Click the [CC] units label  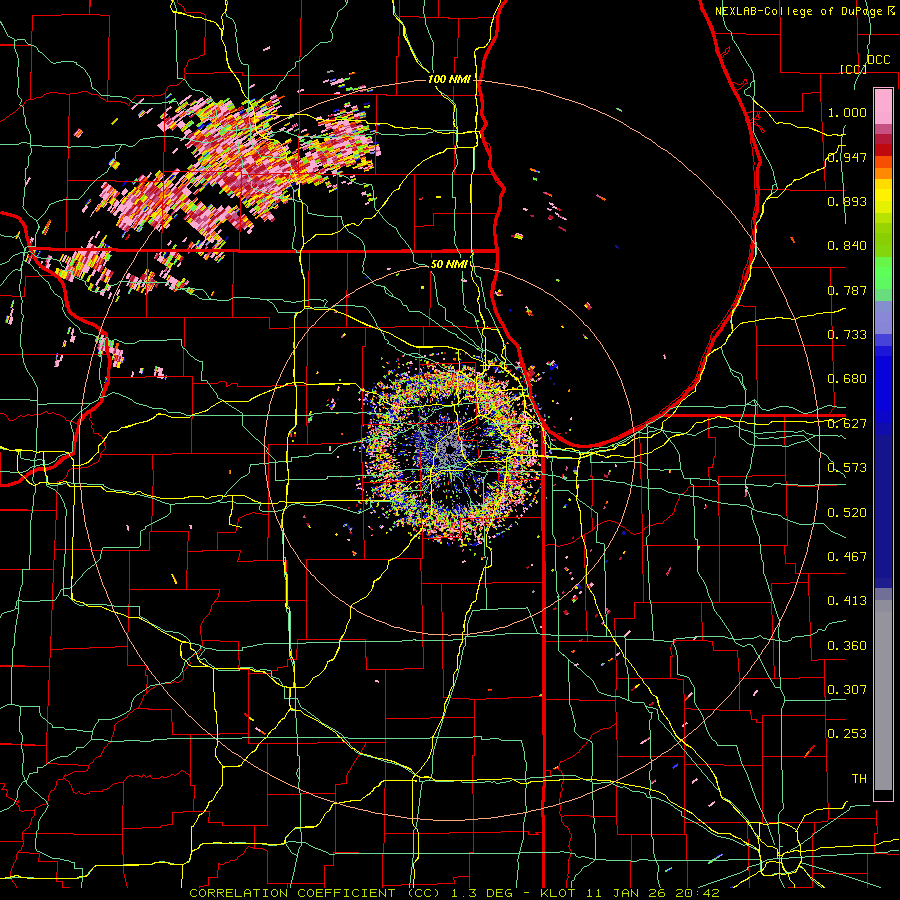853,69
